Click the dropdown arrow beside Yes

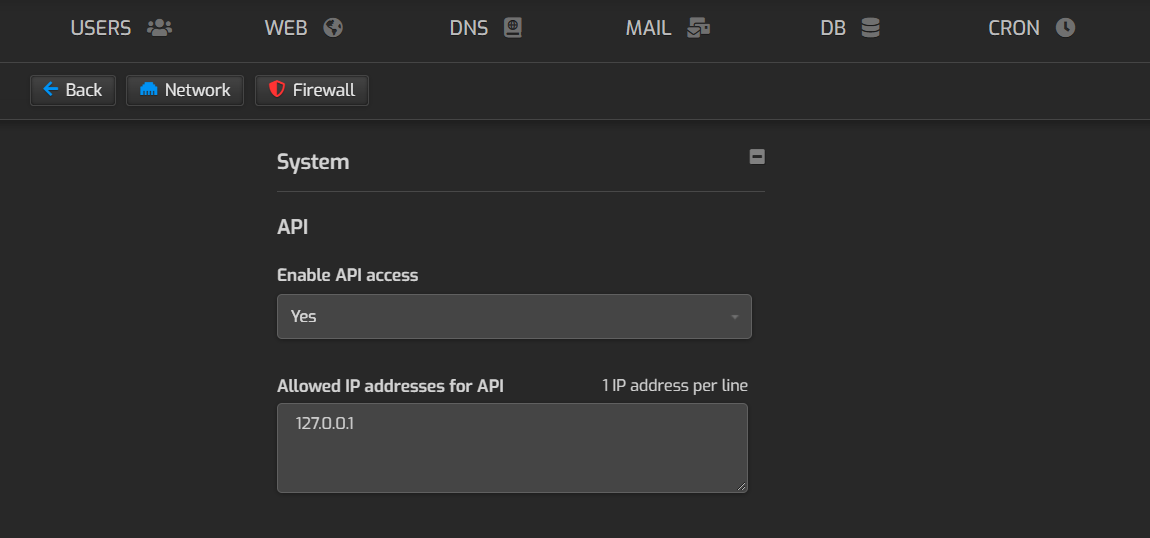tap(734, 317)
